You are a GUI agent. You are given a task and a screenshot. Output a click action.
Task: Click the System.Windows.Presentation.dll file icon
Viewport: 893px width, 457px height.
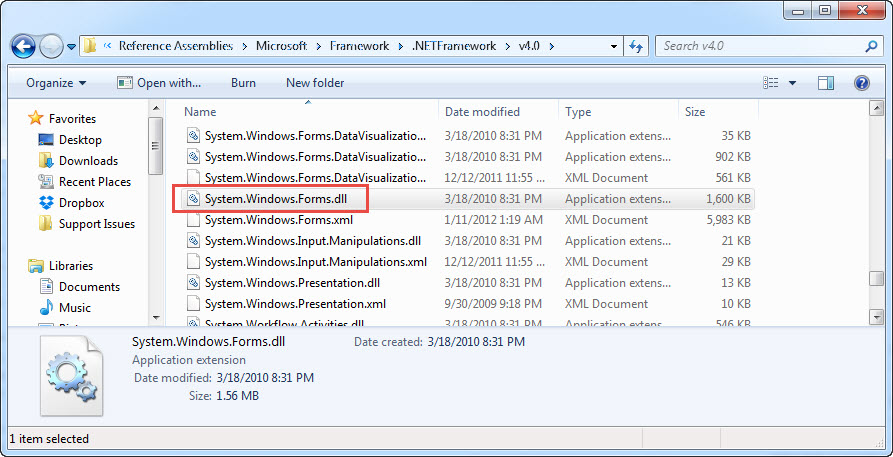coord(194,283)
